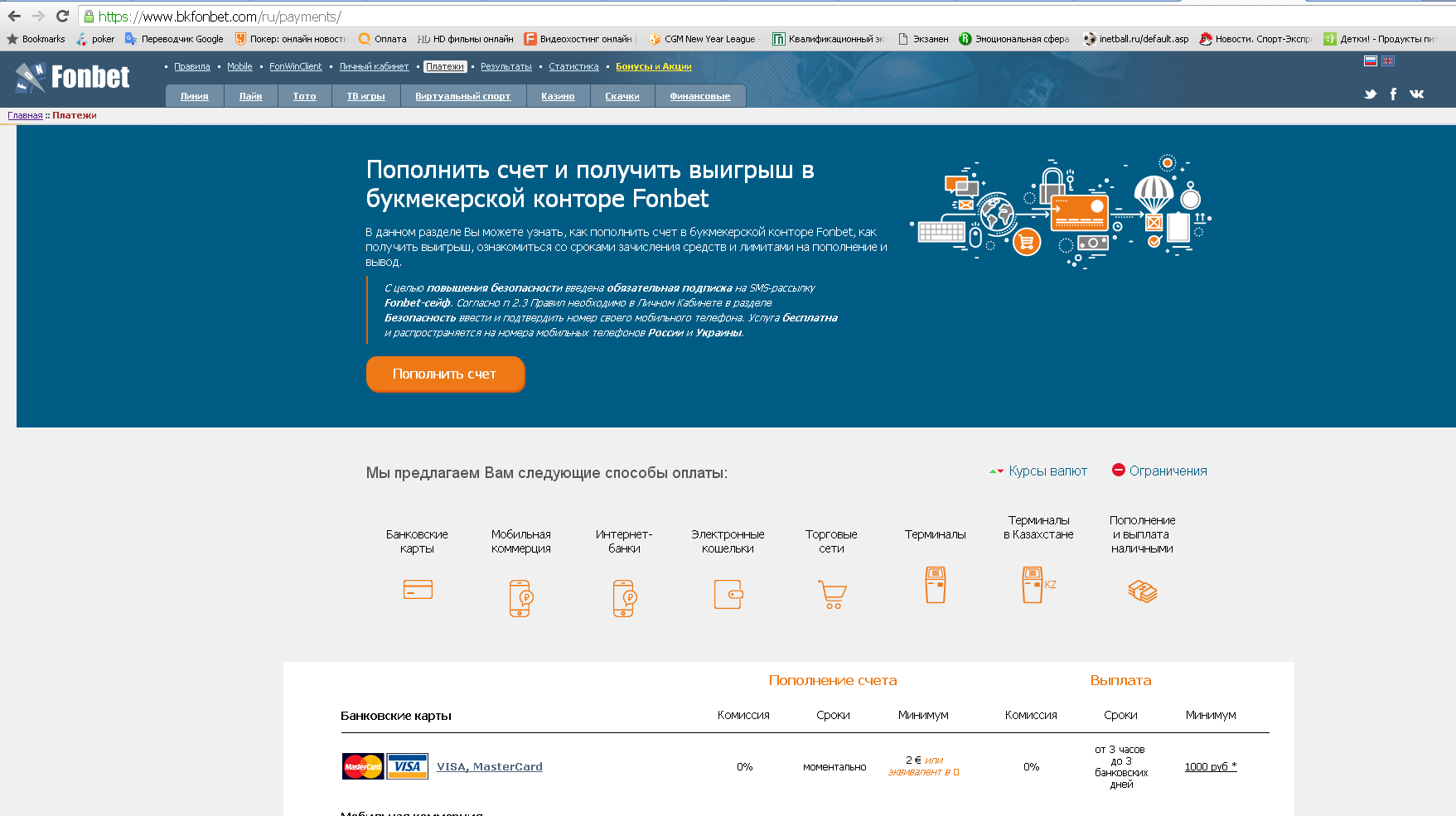1456x816 pixels.
Task: Click the VISA logo
Action: [407, 766]
